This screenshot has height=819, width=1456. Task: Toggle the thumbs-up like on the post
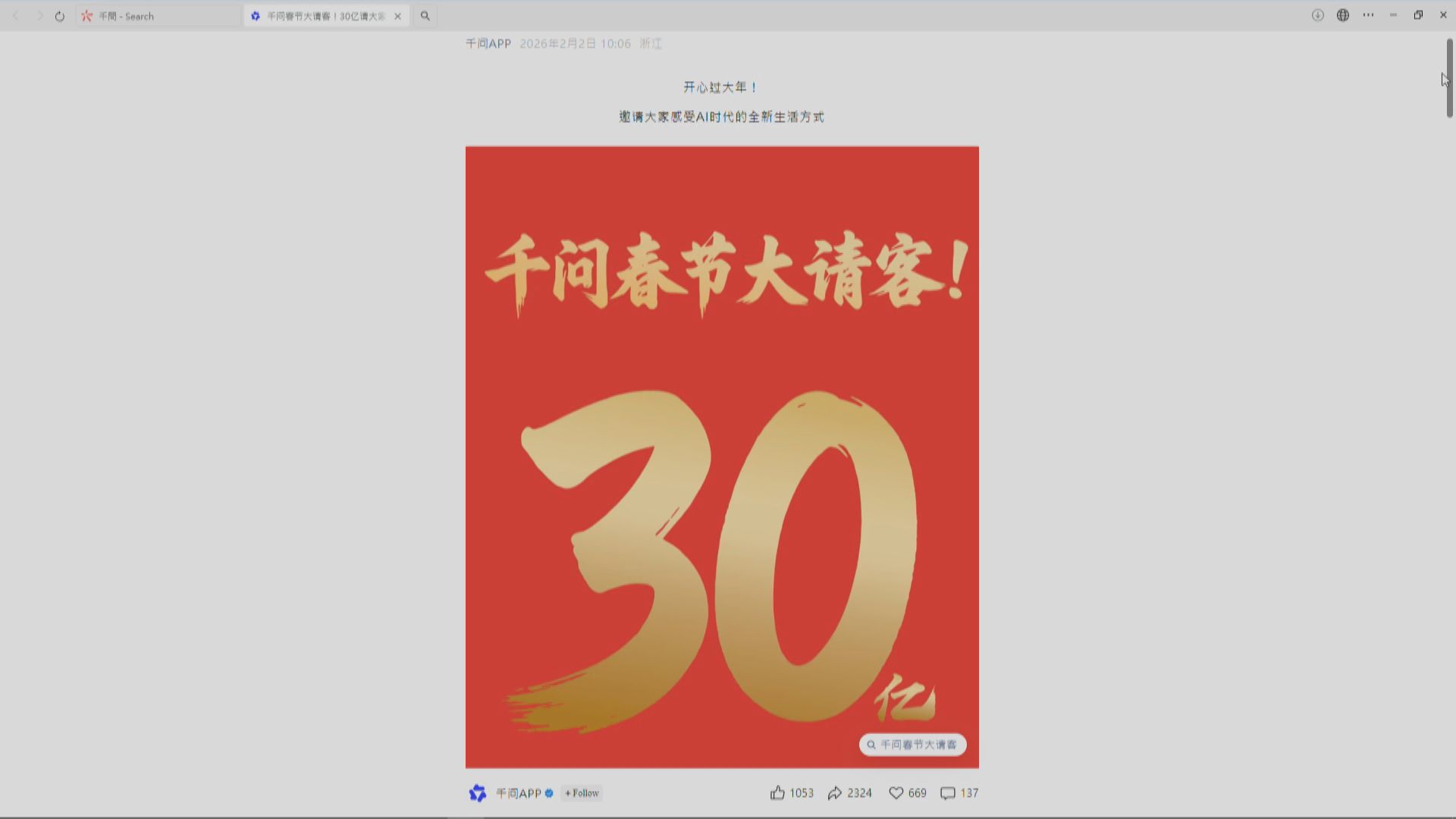[778, 792]
